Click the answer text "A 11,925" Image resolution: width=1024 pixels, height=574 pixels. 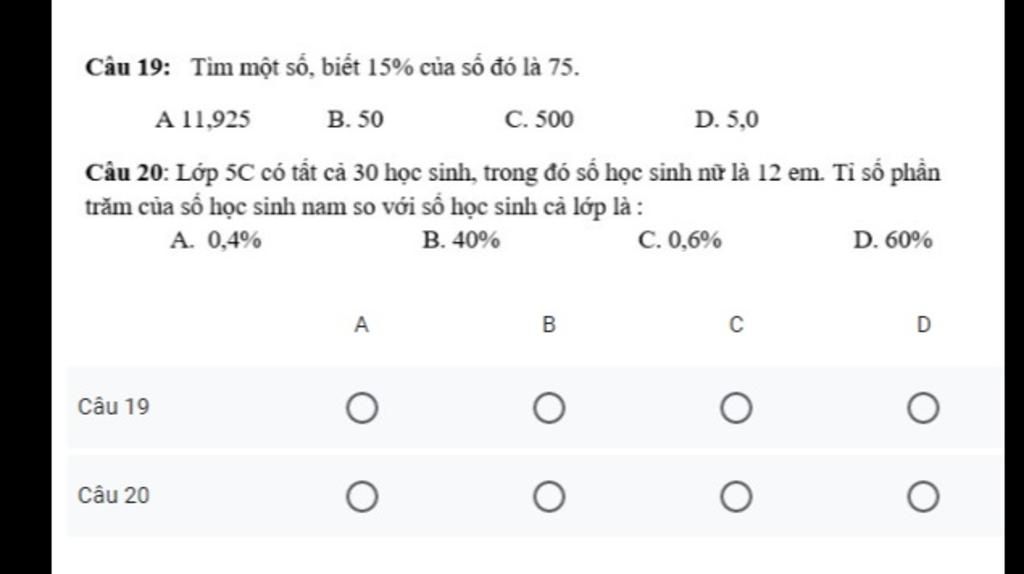pos(203,121)
